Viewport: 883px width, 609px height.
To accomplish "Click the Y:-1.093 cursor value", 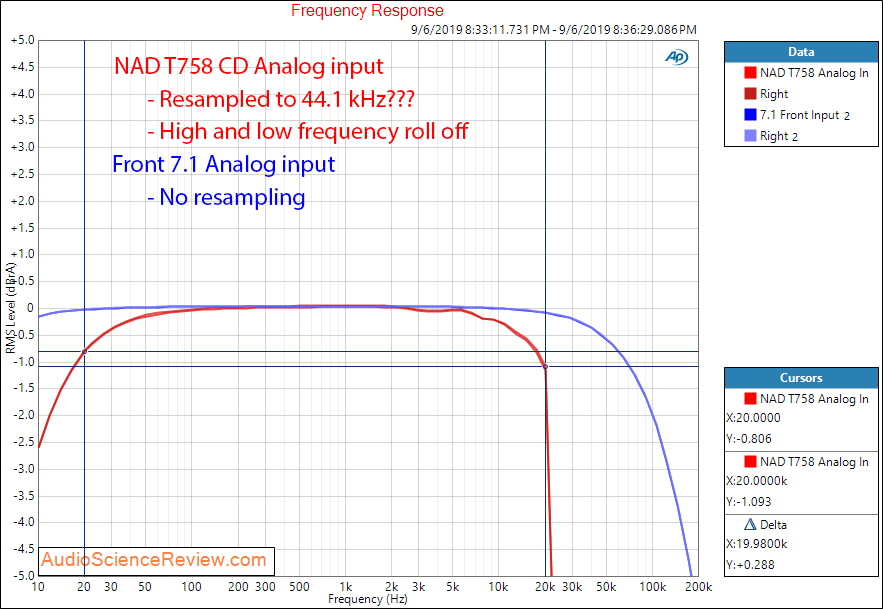I will point(749,502).
